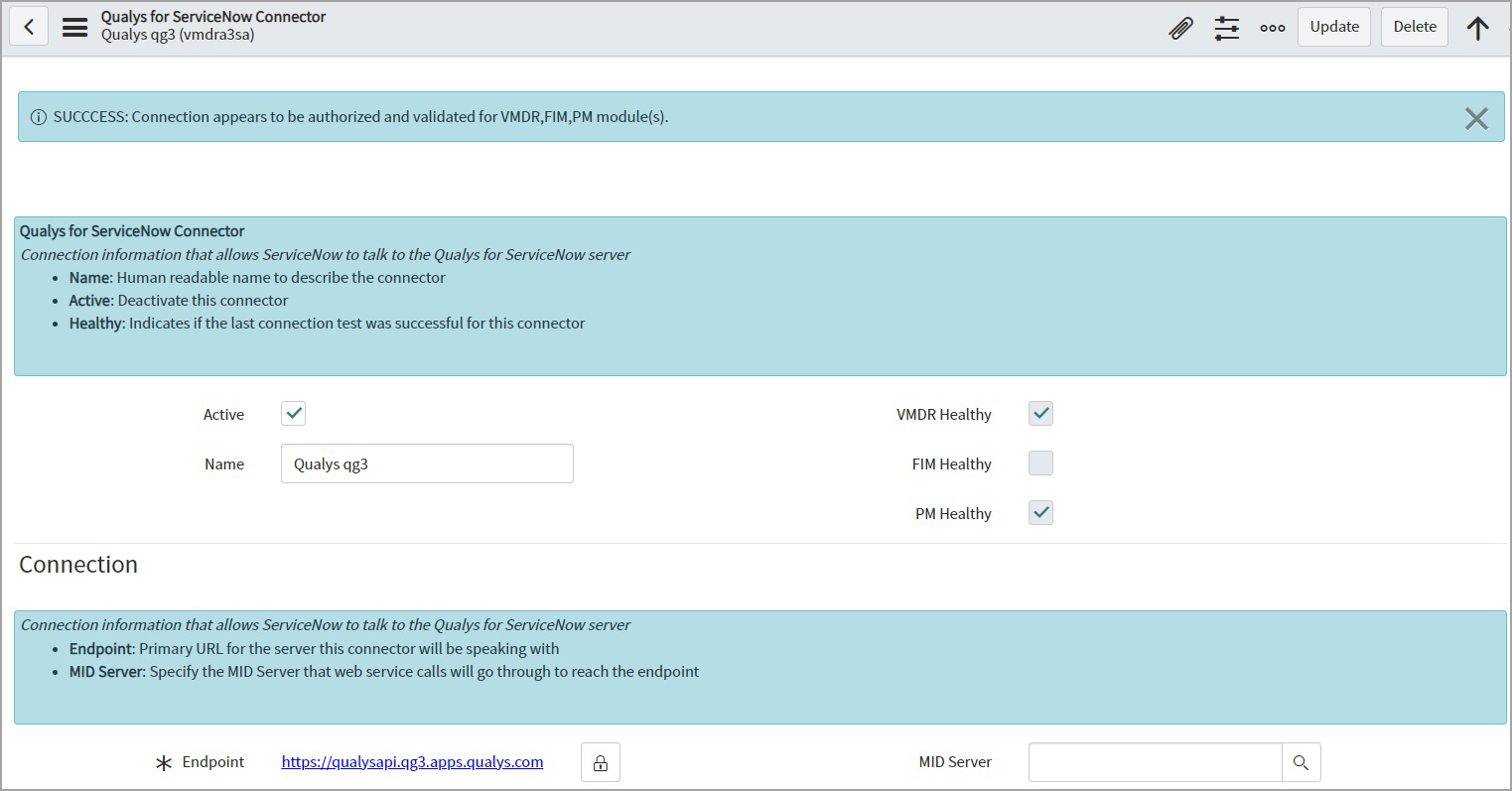This screenshot has height=791, width=1512.
Task: Open the qualysapi.qg3.apps.qualys.com endpoint link
Action: point(412,762)
